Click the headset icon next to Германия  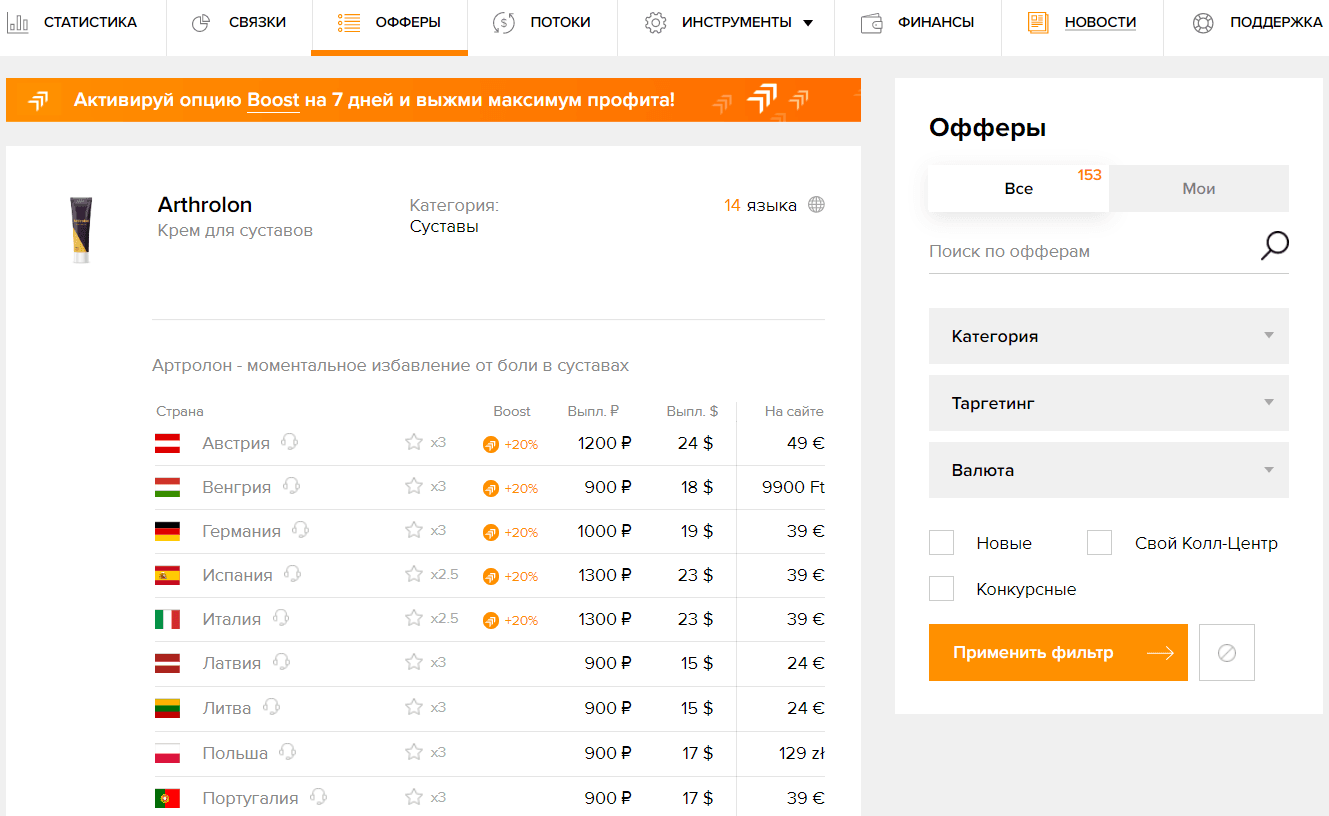pos(300,530)
